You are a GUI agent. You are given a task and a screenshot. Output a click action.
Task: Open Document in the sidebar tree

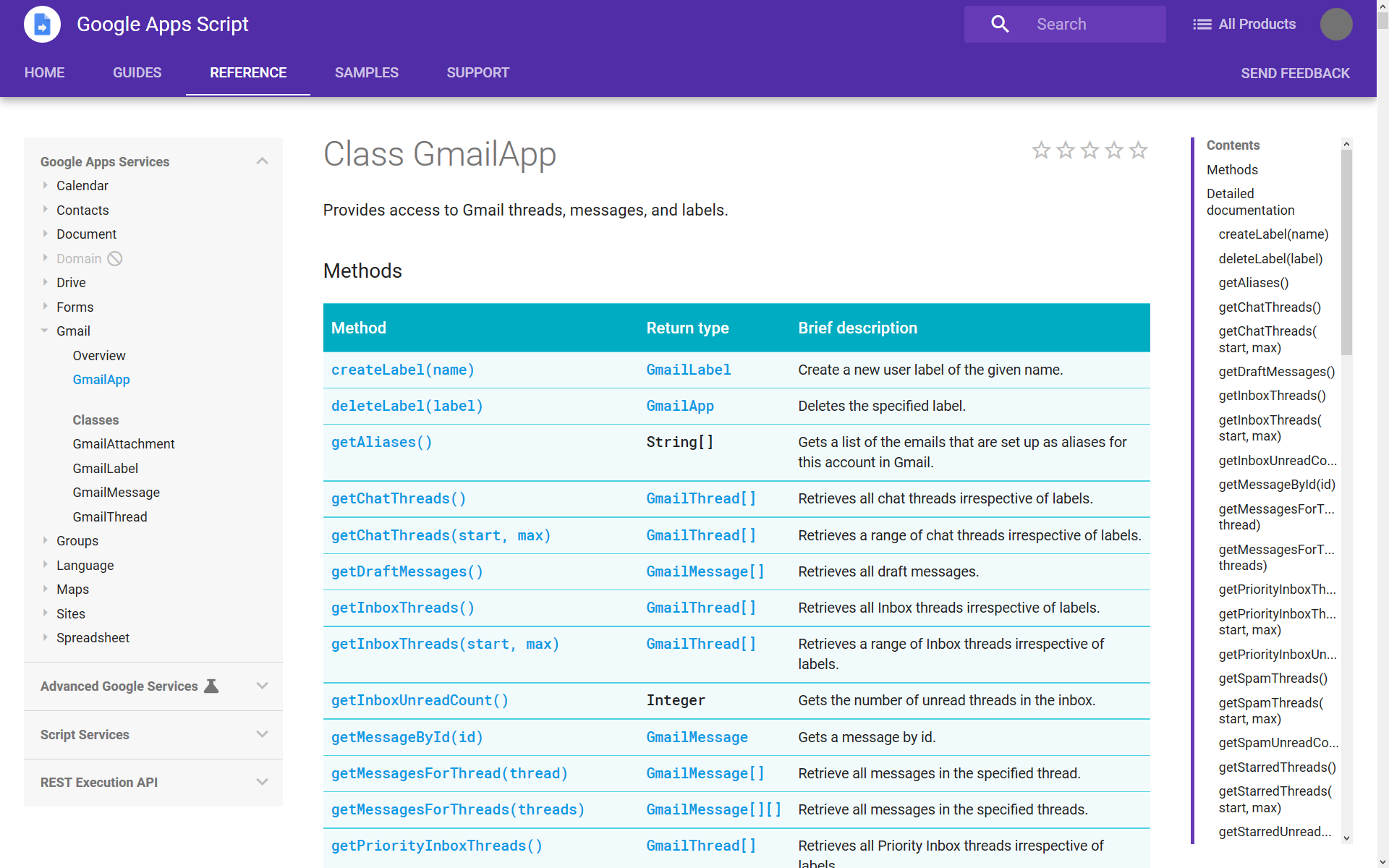point(86,234)
